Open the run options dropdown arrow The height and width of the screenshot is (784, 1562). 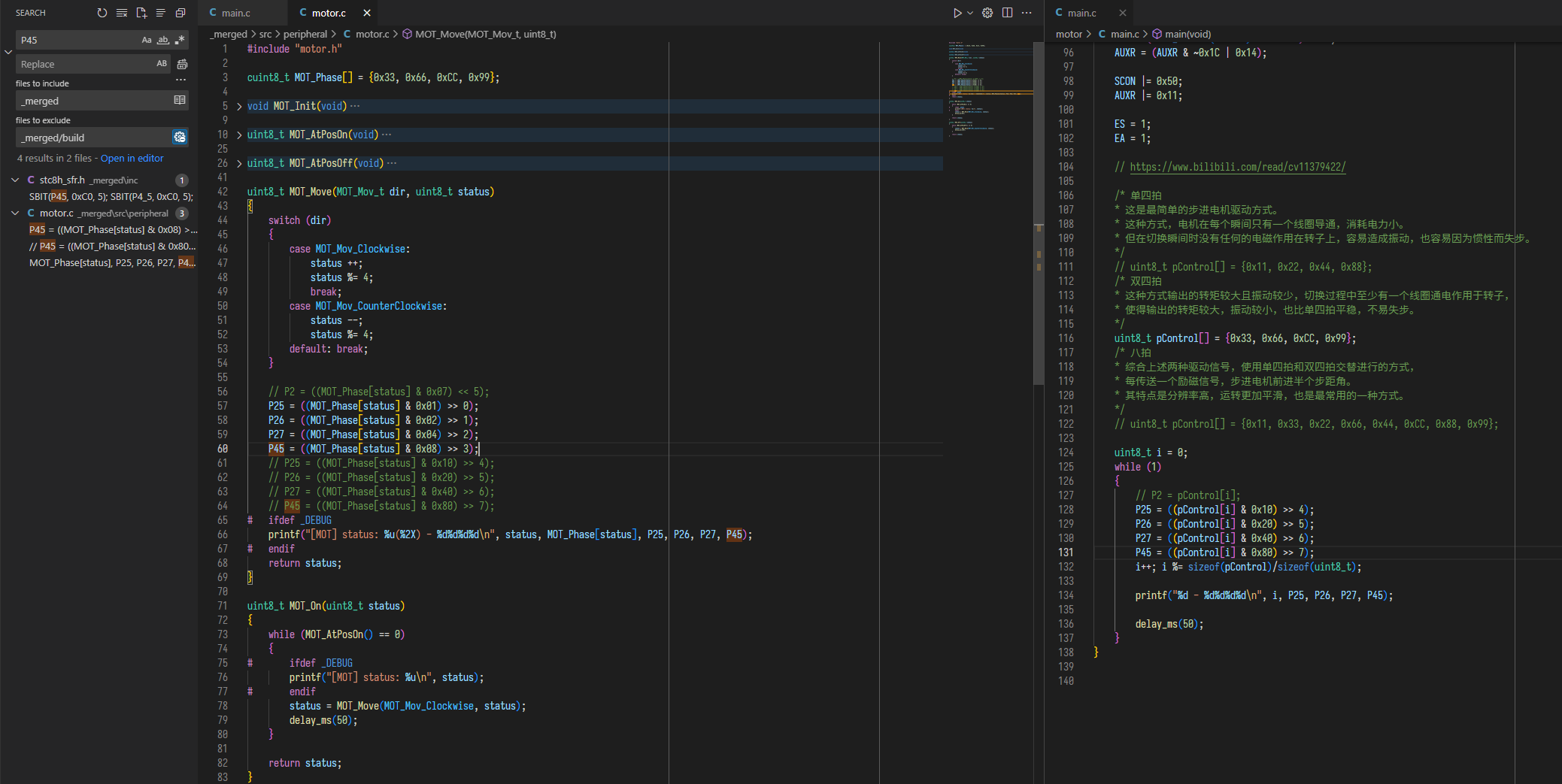[970, 13]
